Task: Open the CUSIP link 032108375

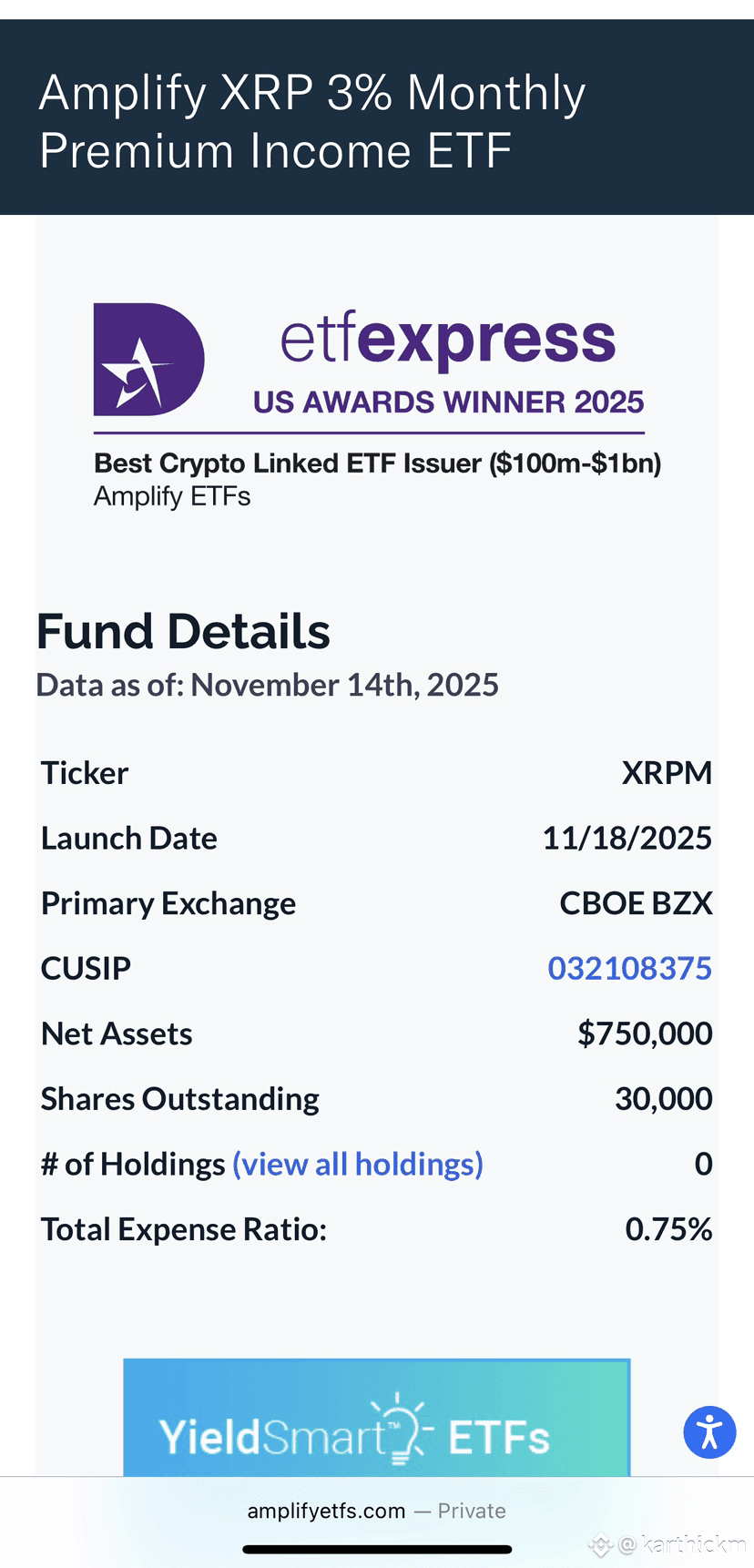Action: point(629,968)
